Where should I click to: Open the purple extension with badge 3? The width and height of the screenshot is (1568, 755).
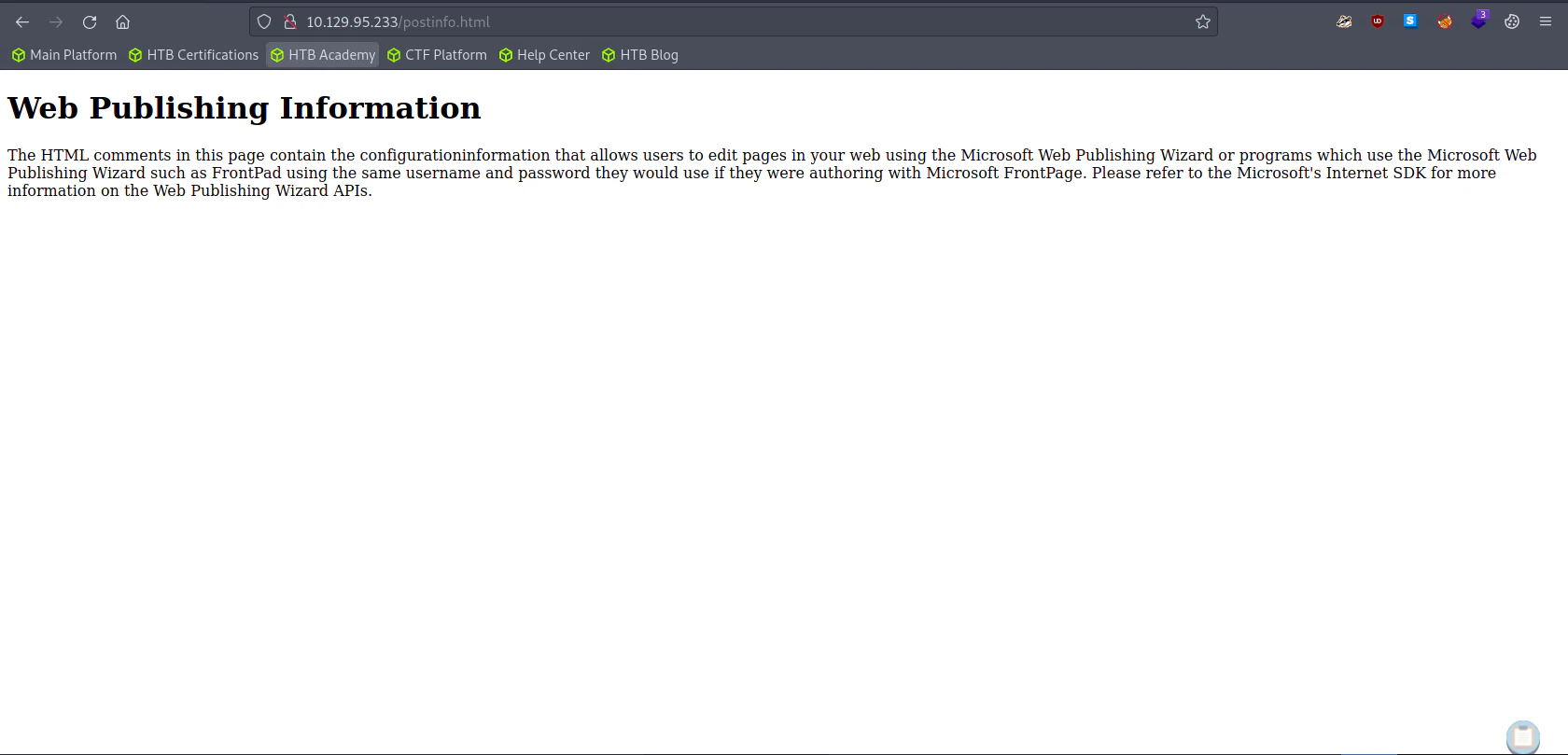tap(1479, 20)
